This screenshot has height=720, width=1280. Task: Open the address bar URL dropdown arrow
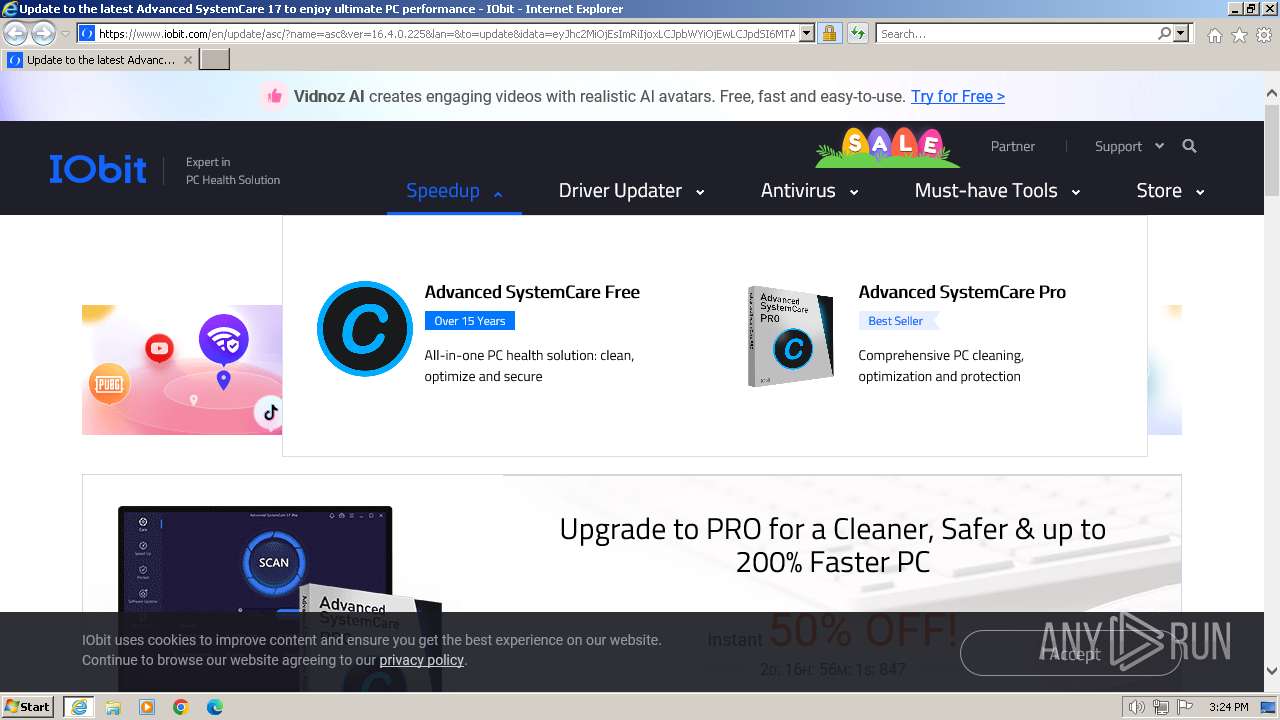(808, 33)
